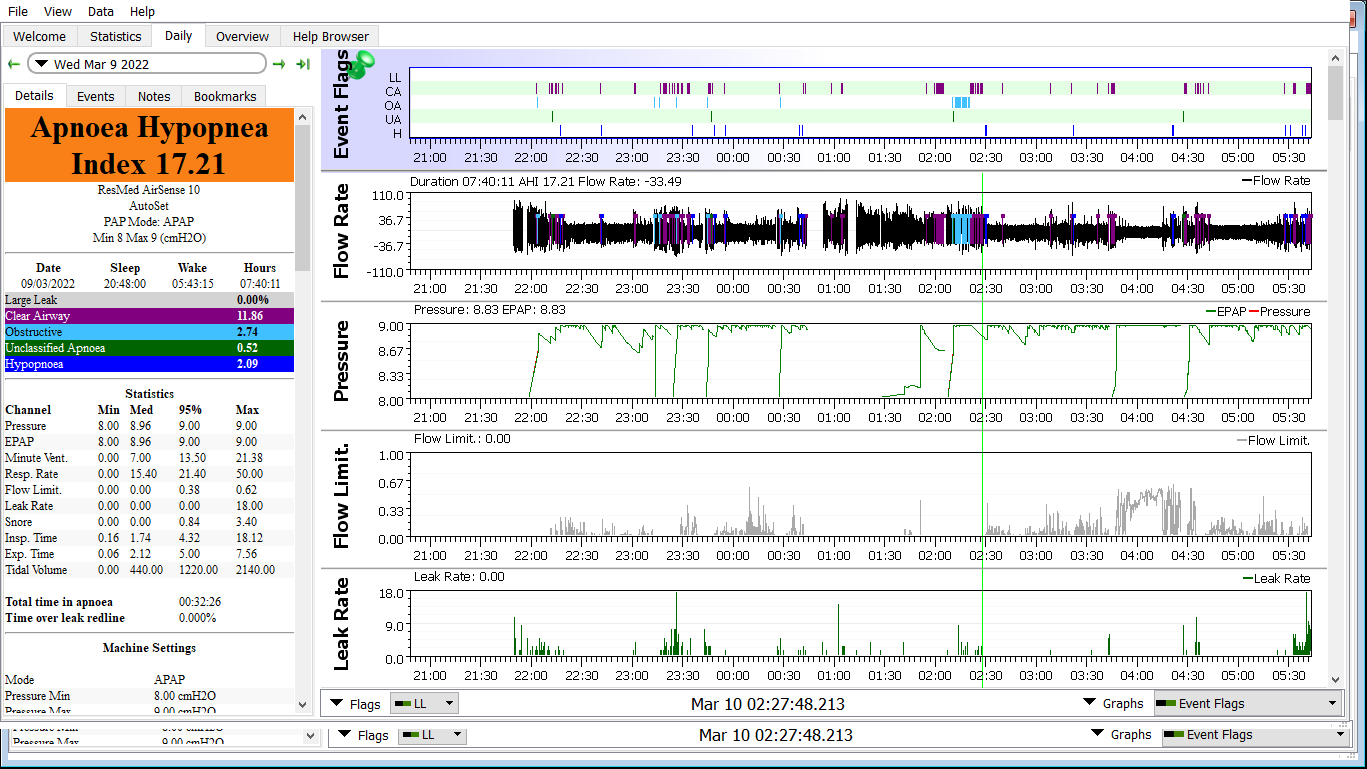Open the date picker on Wed Mar 9 2022
Screen dimensions: 1367x769
click(x=146, y=64)
